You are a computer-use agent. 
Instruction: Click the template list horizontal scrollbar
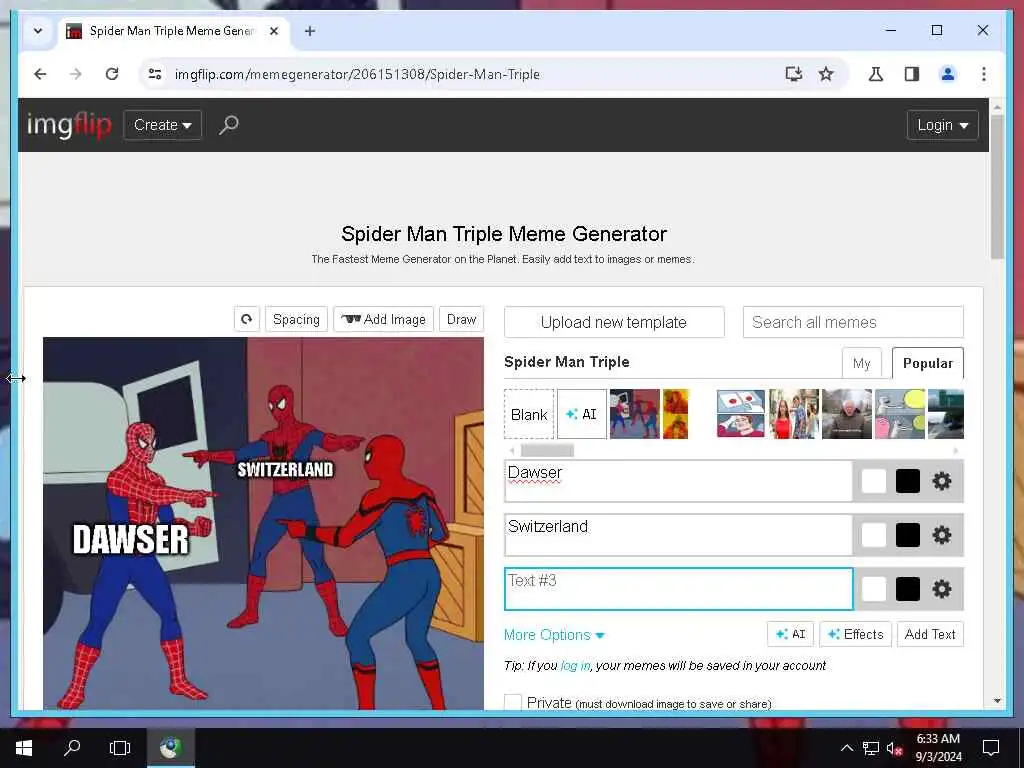(x=547, y=451)
